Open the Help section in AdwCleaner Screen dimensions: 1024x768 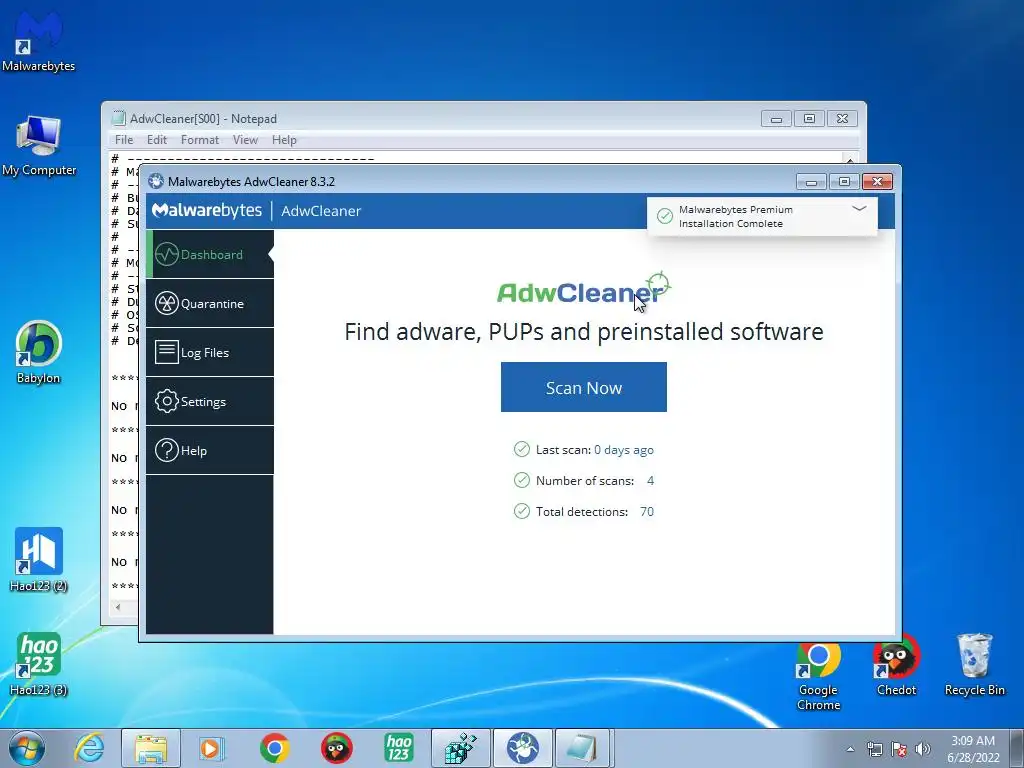tap(210, 451)
